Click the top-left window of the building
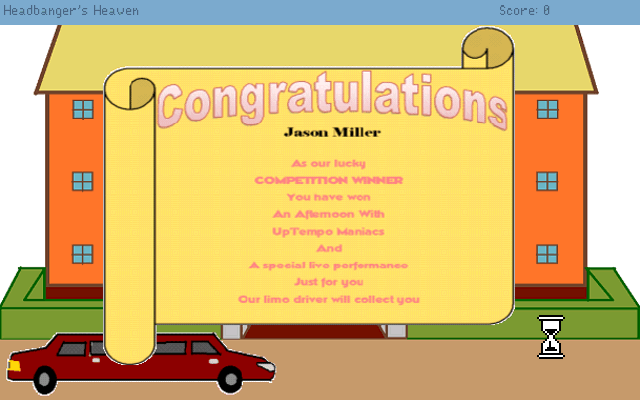Screen dimensions: 640x400 83,108
